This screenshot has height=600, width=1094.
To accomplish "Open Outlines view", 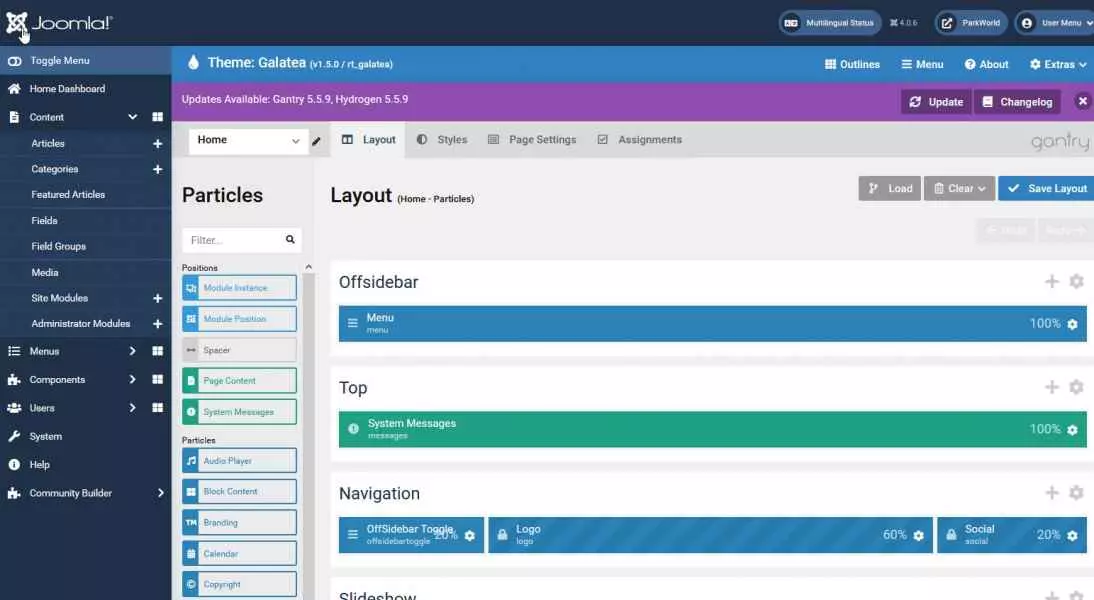I will click(852, 64).
